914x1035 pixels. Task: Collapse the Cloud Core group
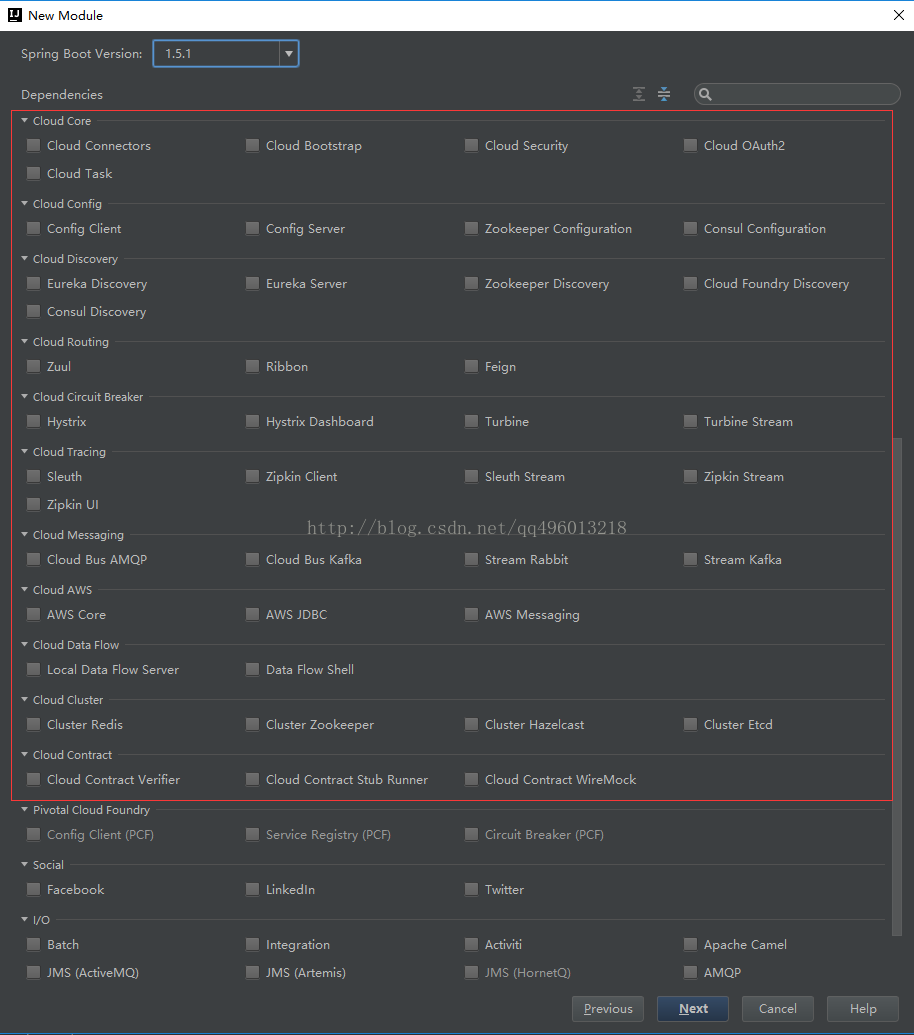pyautogui.click(x=24, y=121)
